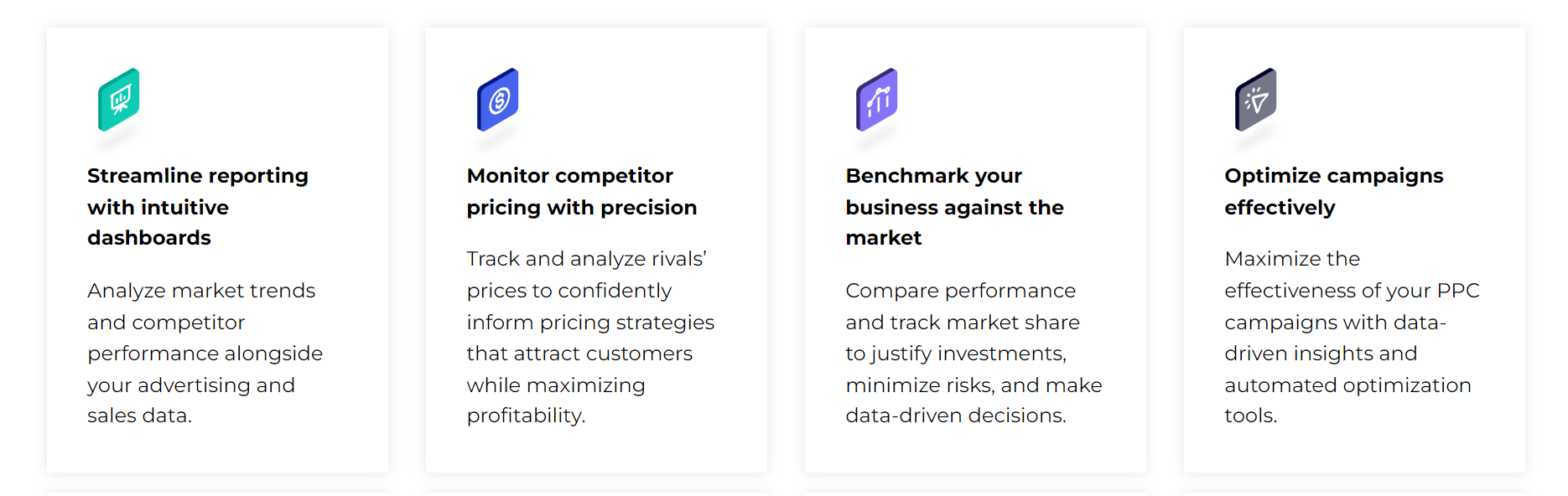Click 'data-driven decisions.' in the Benchmark description
Image resolution: width=1568 pixels, height=496 pixels.
click(x=955, y=416)
